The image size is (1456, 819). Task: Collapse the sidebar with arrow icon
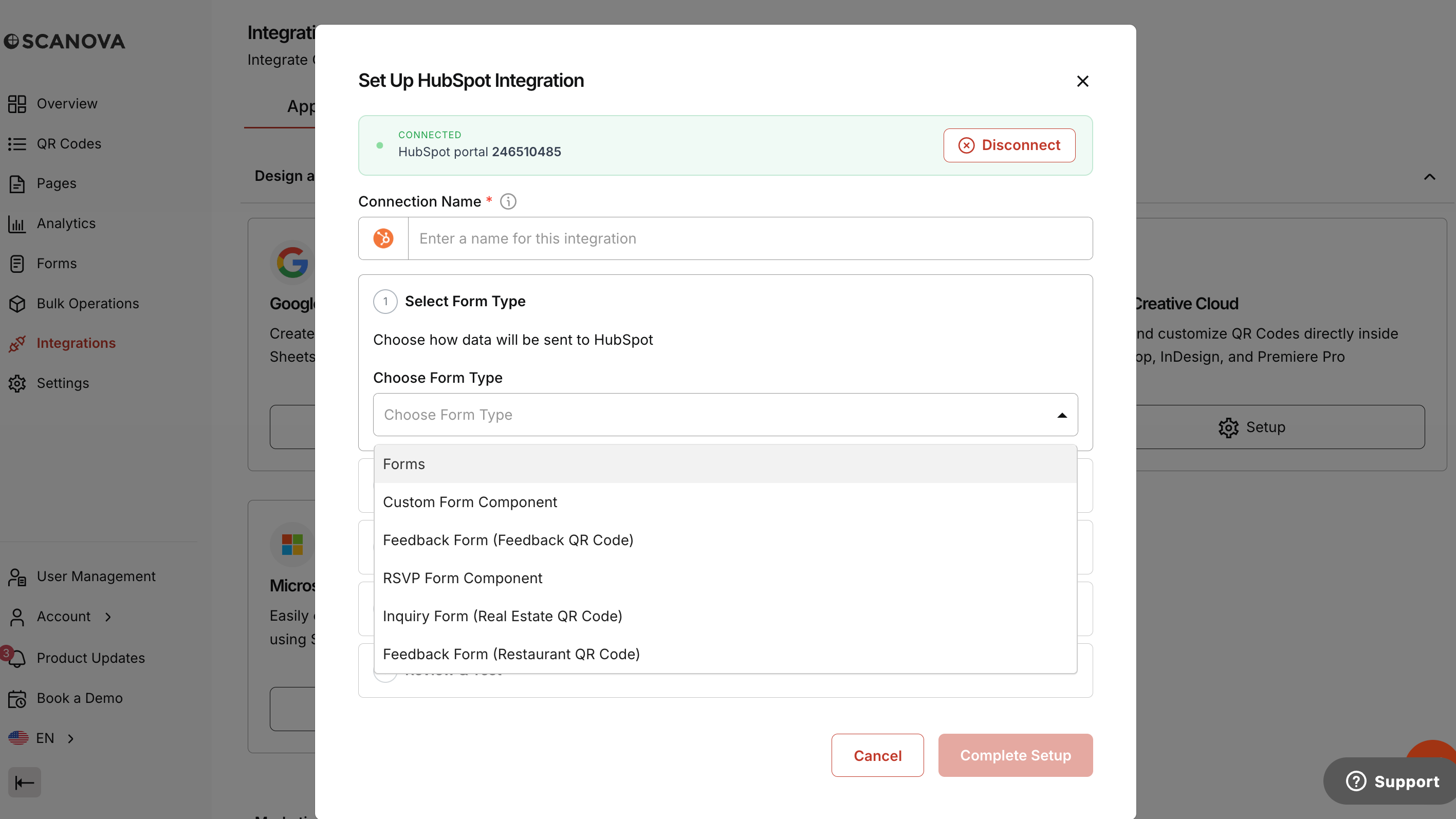point(24,783)
